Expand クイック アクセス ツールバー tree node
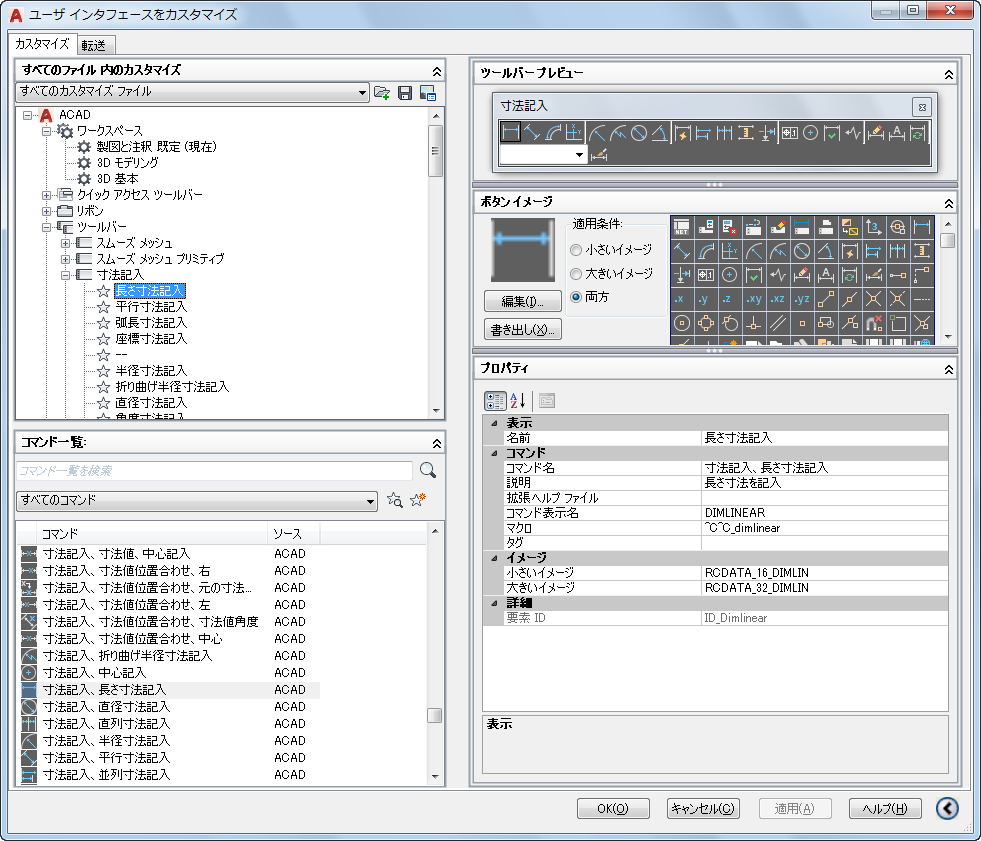The image size is (981, 841). 46,195
